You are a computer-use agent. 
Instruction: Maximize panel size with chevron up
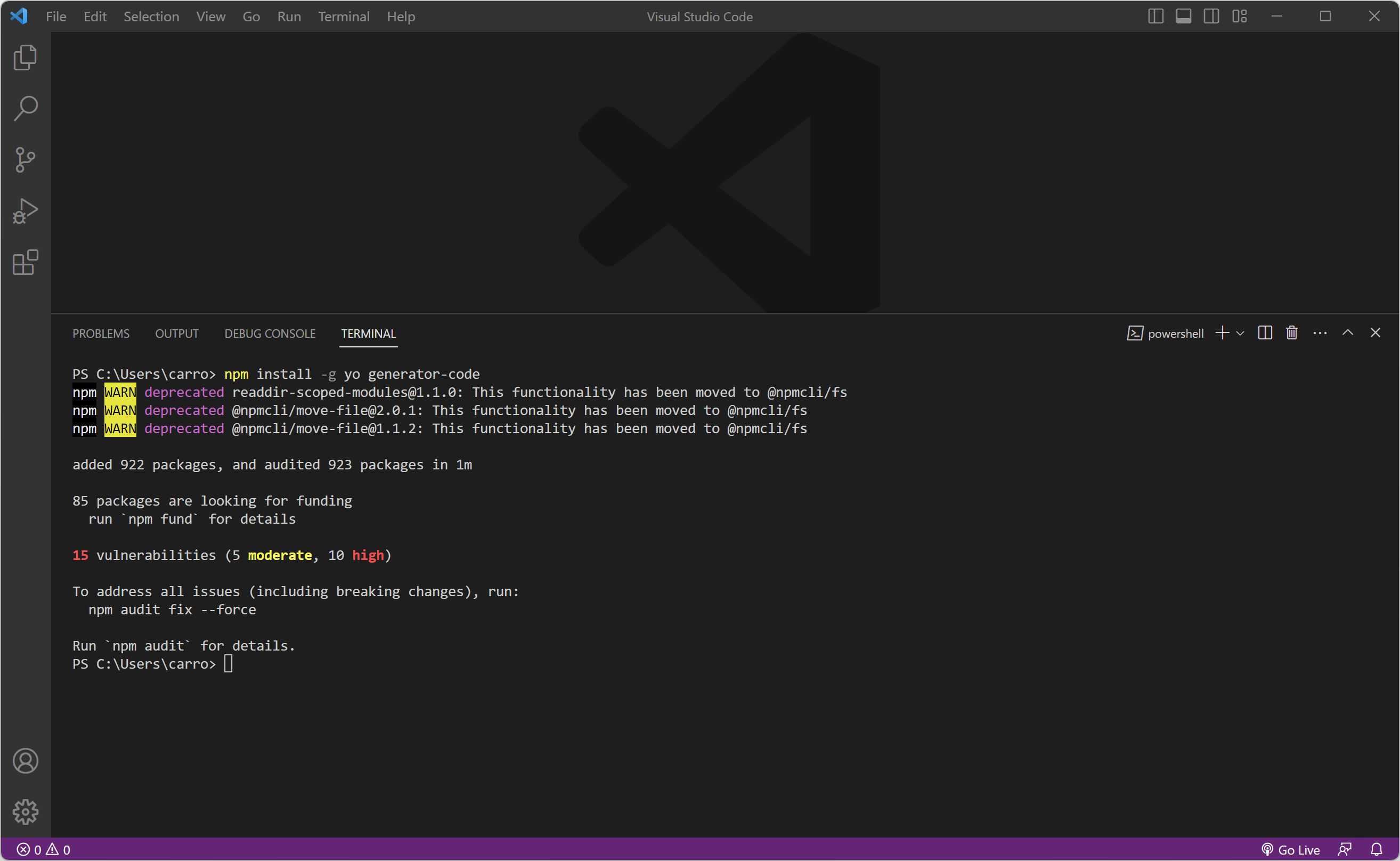pyautogui.click(x=1348, y=333)
